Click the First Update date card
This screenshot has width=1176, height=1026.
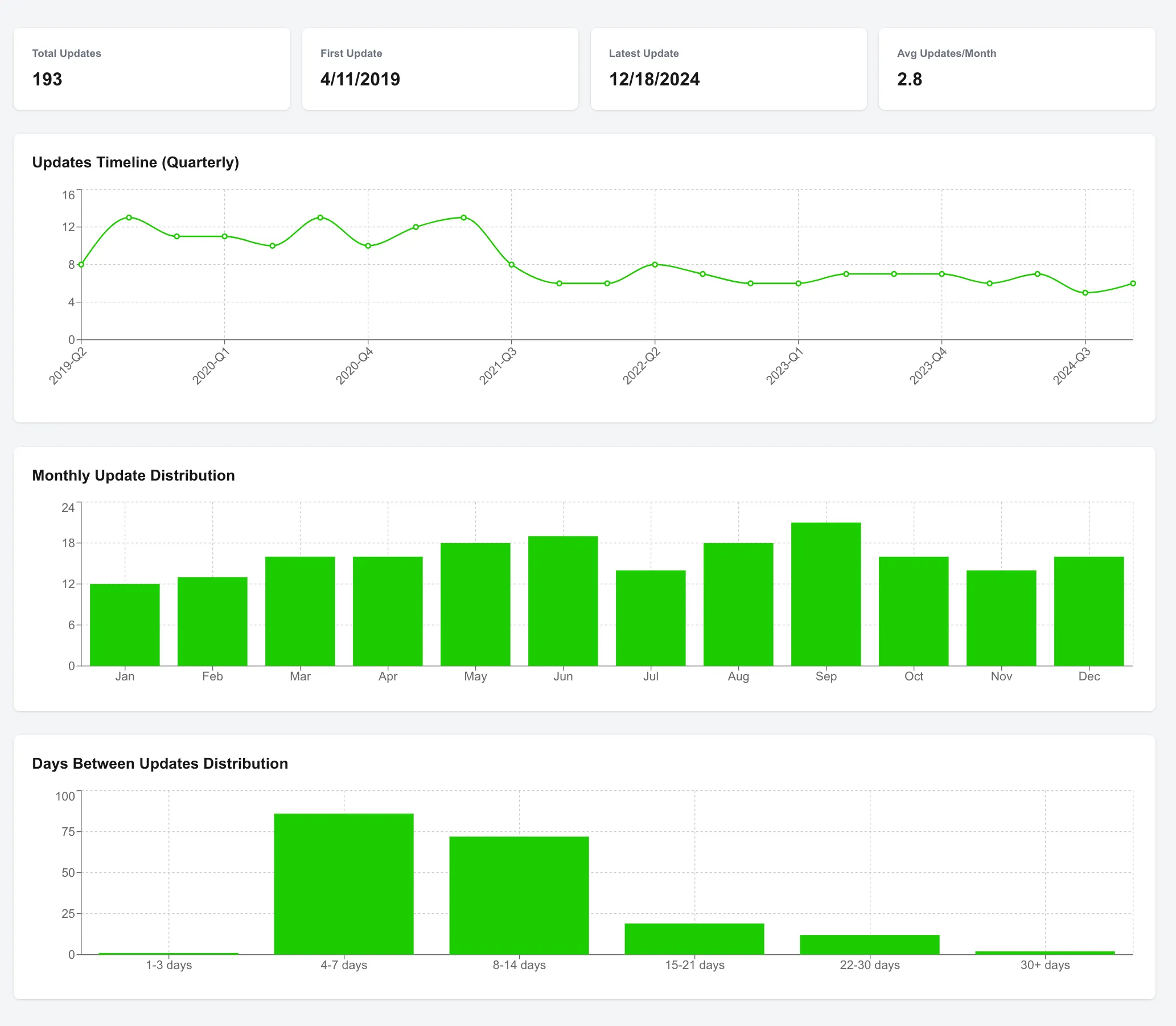click(x=441, y=69)
